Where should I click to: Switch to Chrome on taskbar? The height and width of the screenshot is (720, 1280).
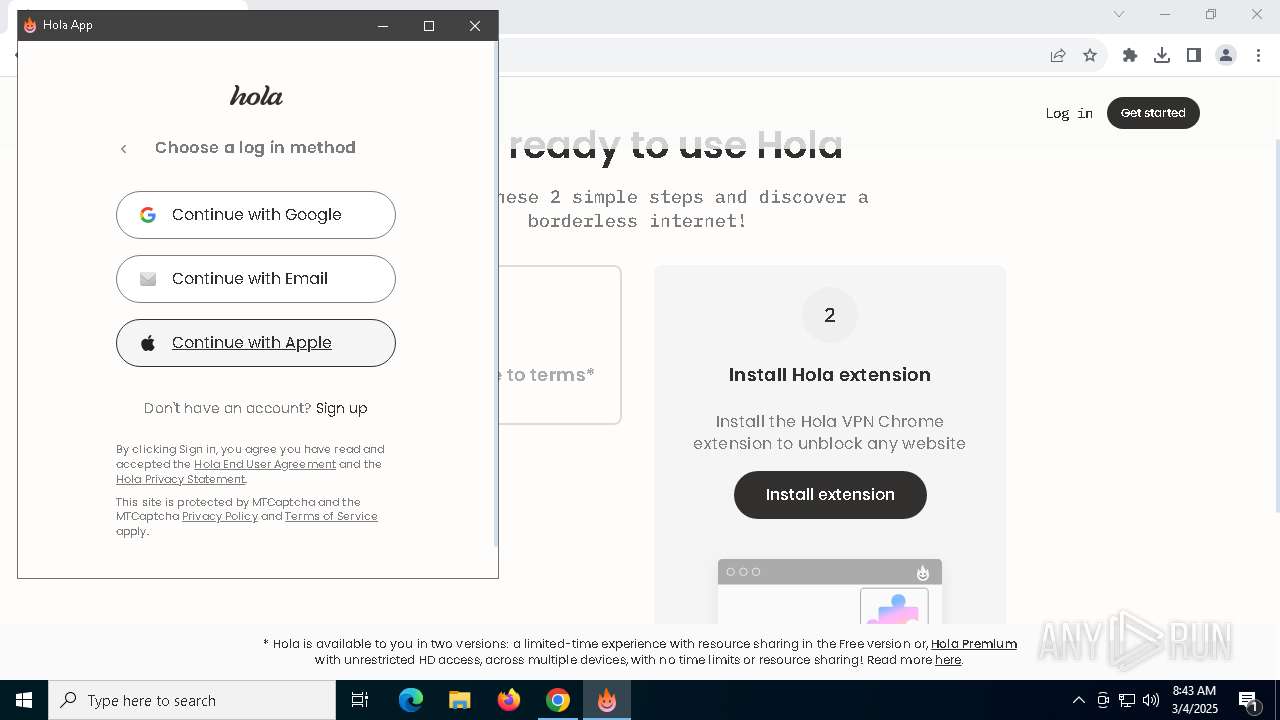[558, 700]
